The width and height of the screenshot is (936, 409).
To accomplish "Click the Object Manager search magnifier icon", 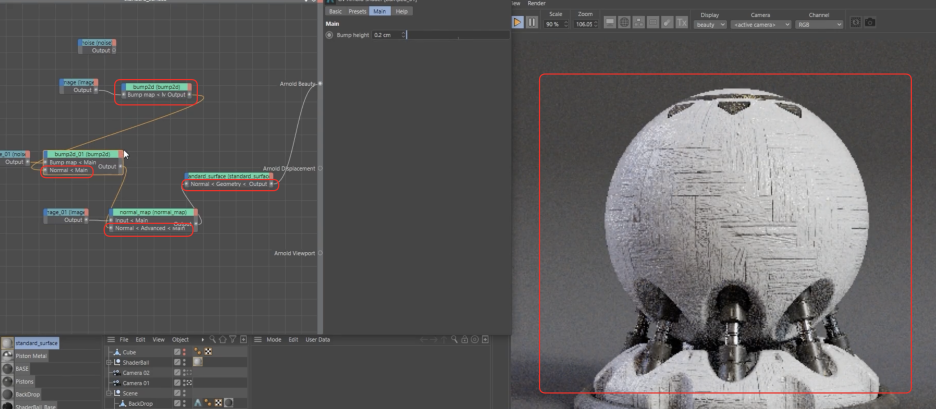I will (213, 340).
